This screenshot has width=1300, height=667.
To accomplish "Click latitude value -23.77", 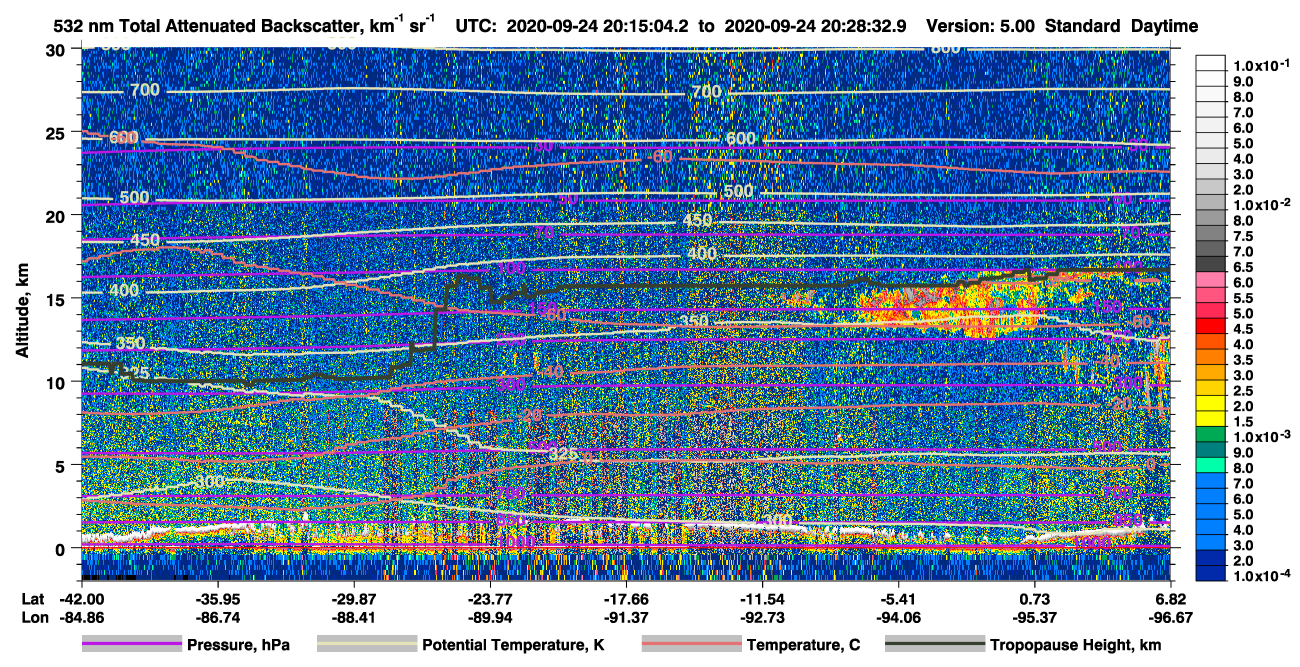I will pos(490,599).
